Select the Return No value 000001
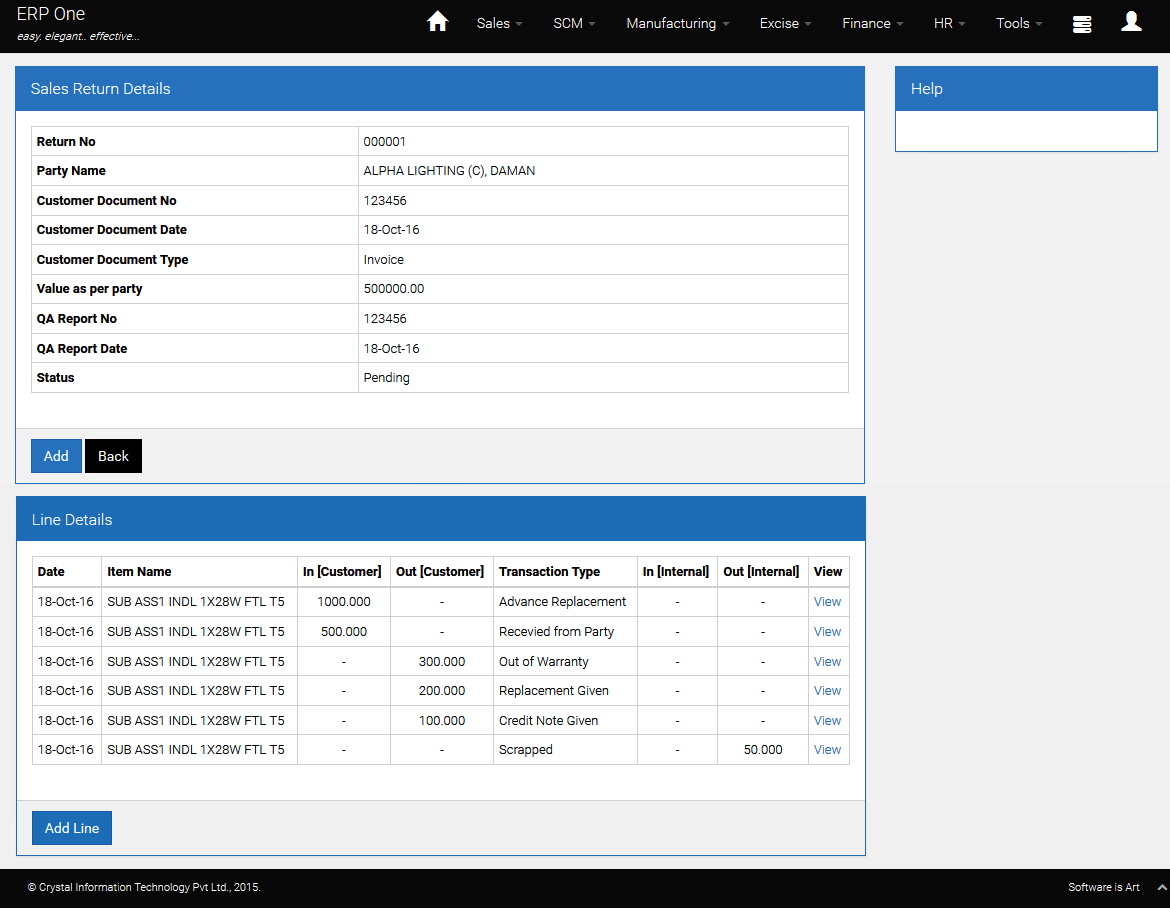1170x908 pixels. click(384, 142)
